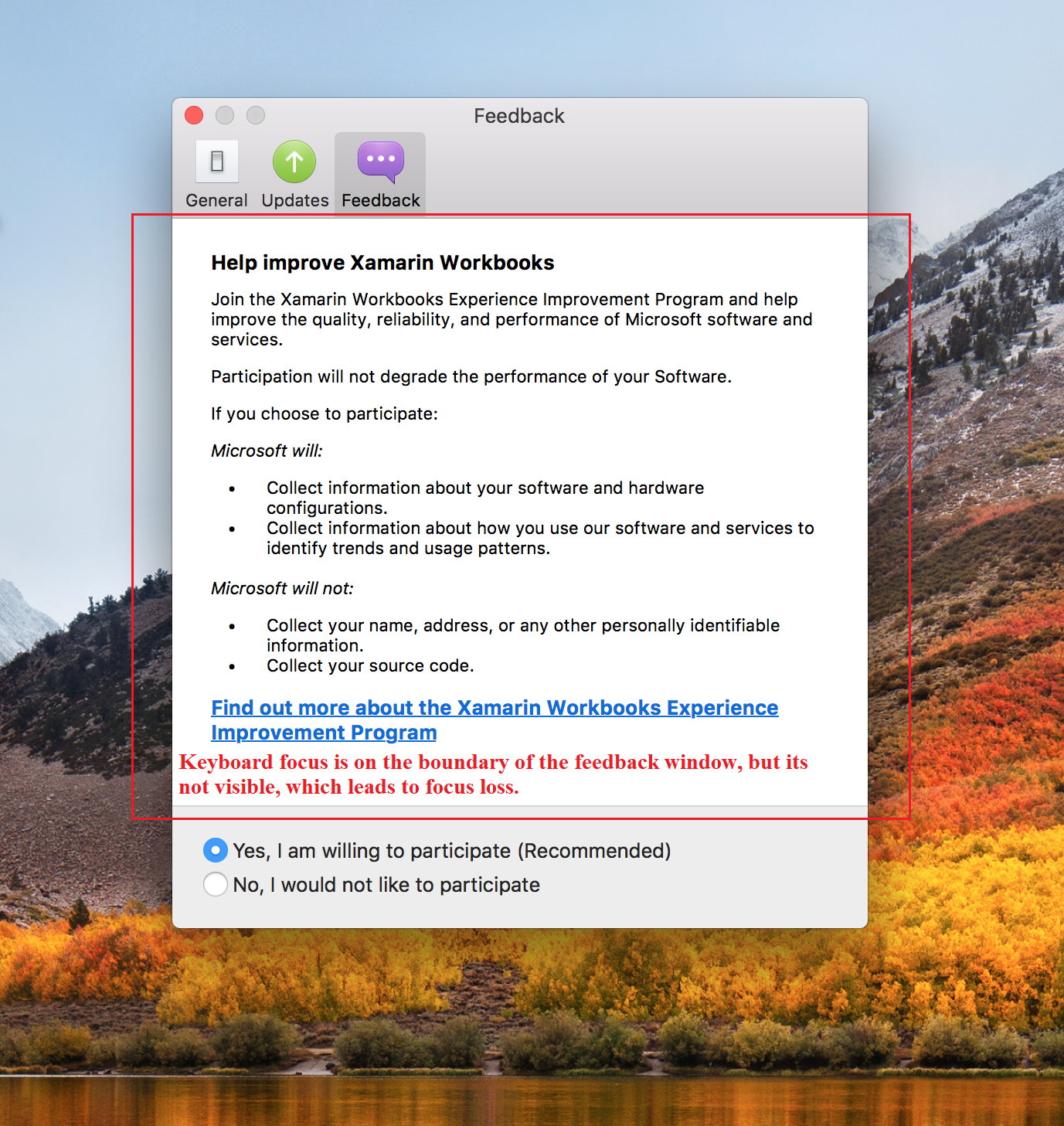Screen dimensions: 1064x1126
Task: Click bullet about software and hardware configurations
Action: [485, 498]
